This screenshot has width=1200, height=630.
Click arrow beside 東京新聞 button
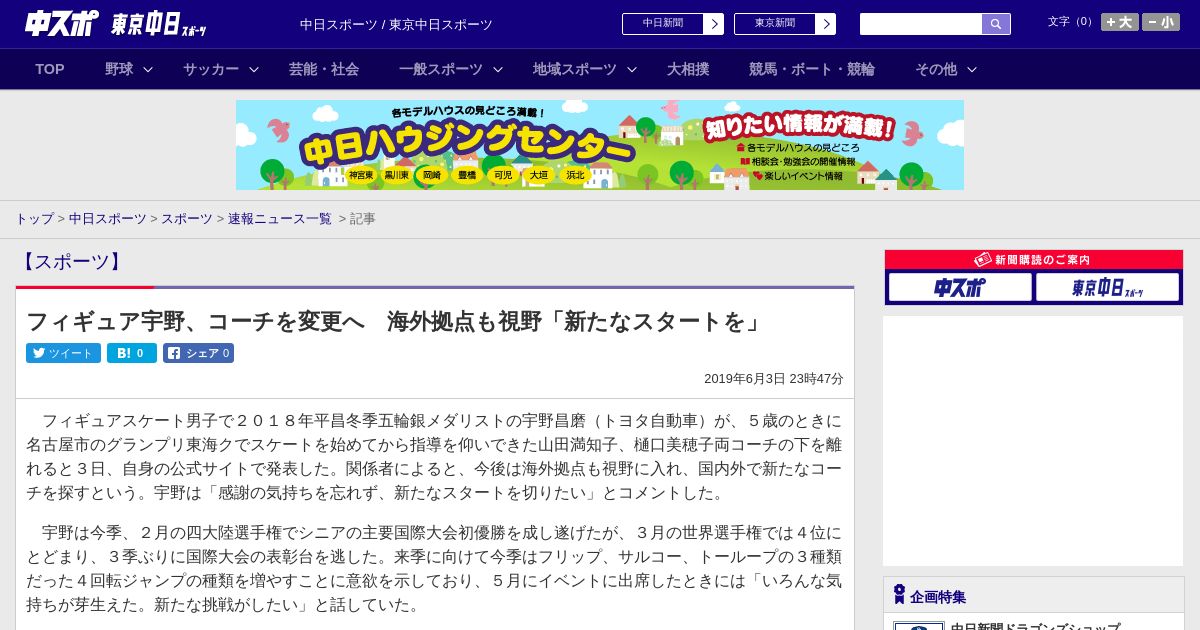(826, 24)
